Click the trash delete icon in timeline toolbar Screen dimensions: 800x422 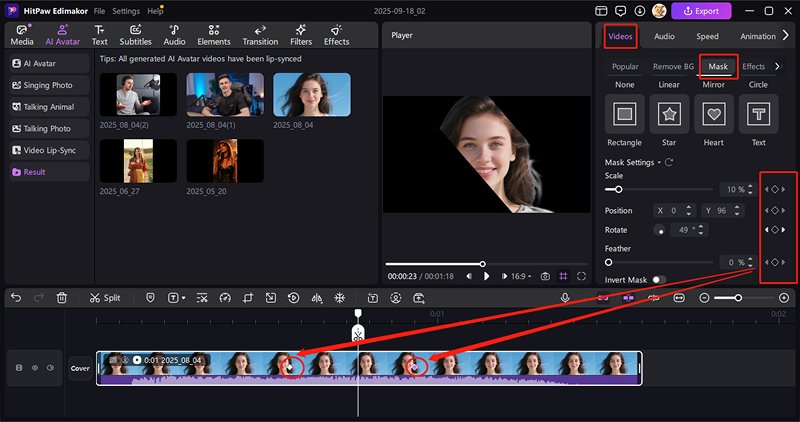[x=62, y=298]
